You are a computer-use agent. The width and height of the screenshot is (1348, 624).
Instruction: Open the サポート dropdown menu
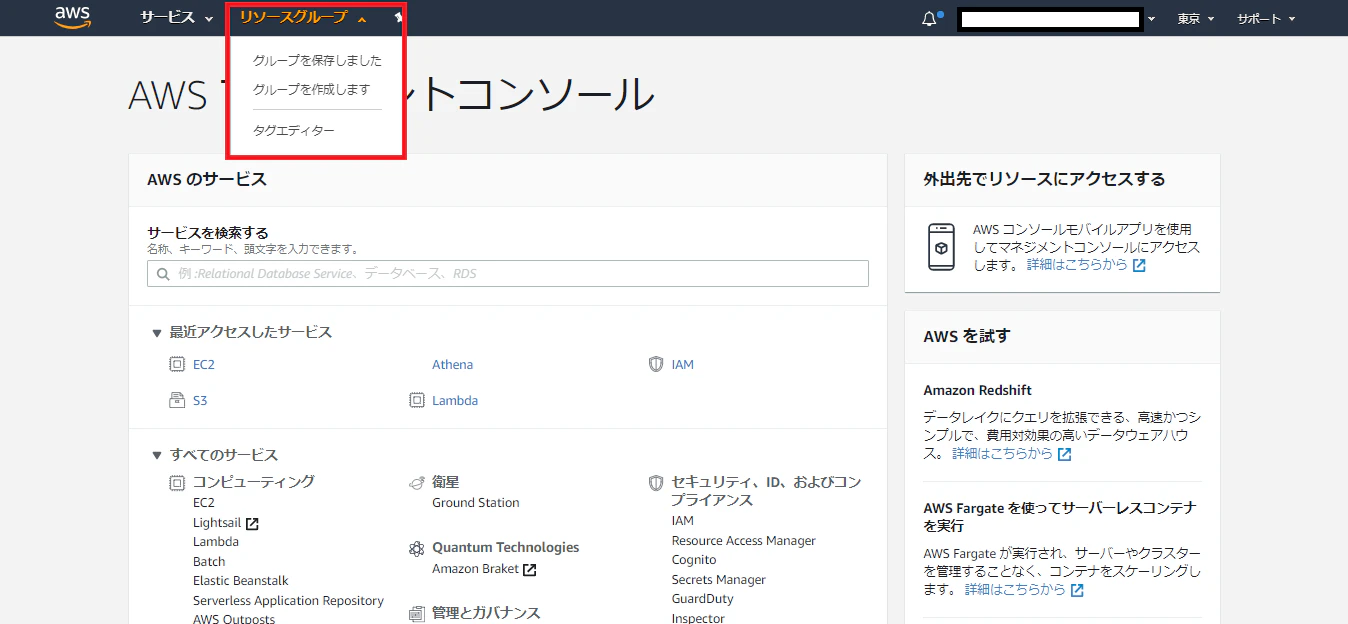[x=1266, y=18]
